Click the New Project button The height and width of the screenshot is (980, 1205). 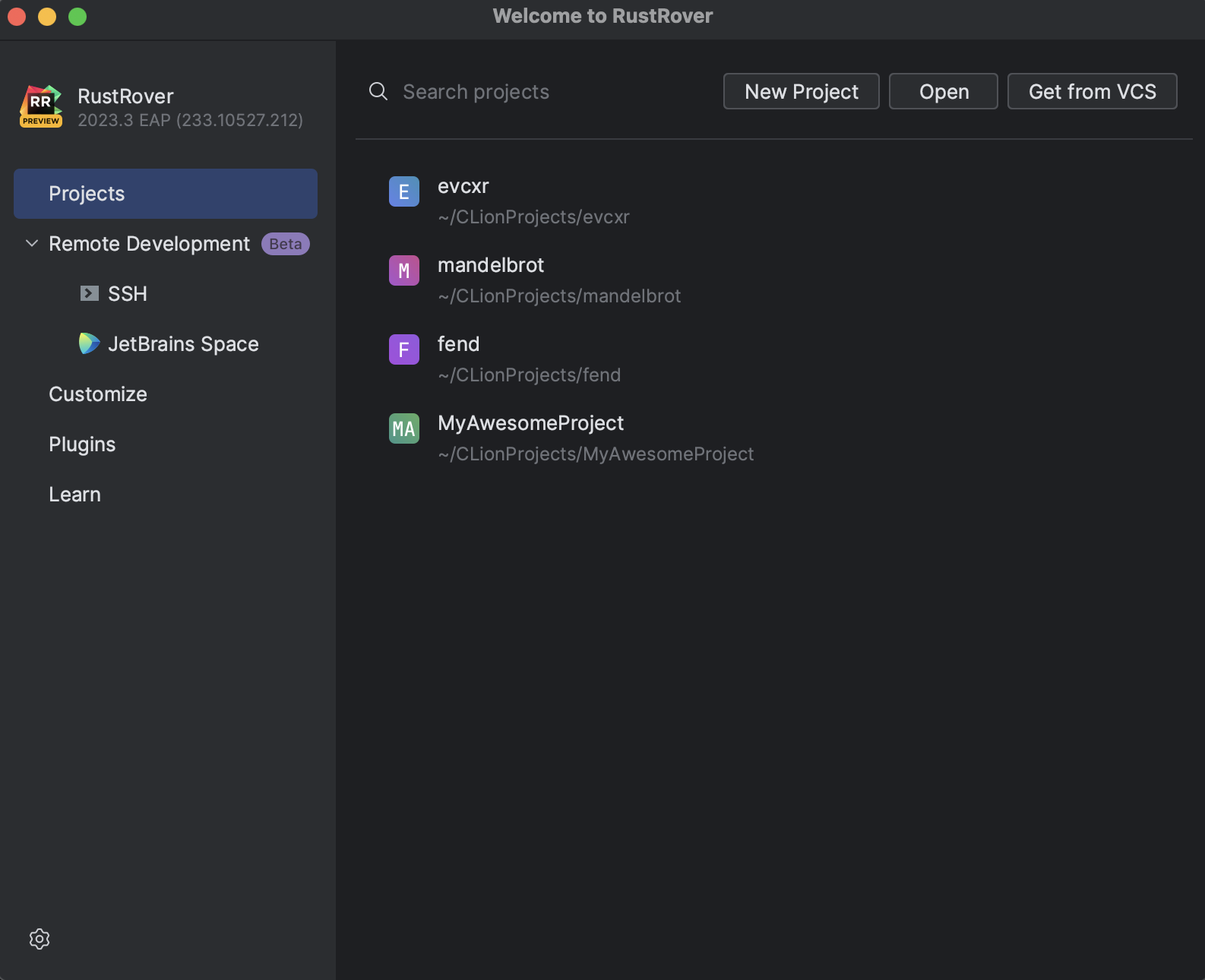pyautogui.click(x=801, y=92)
